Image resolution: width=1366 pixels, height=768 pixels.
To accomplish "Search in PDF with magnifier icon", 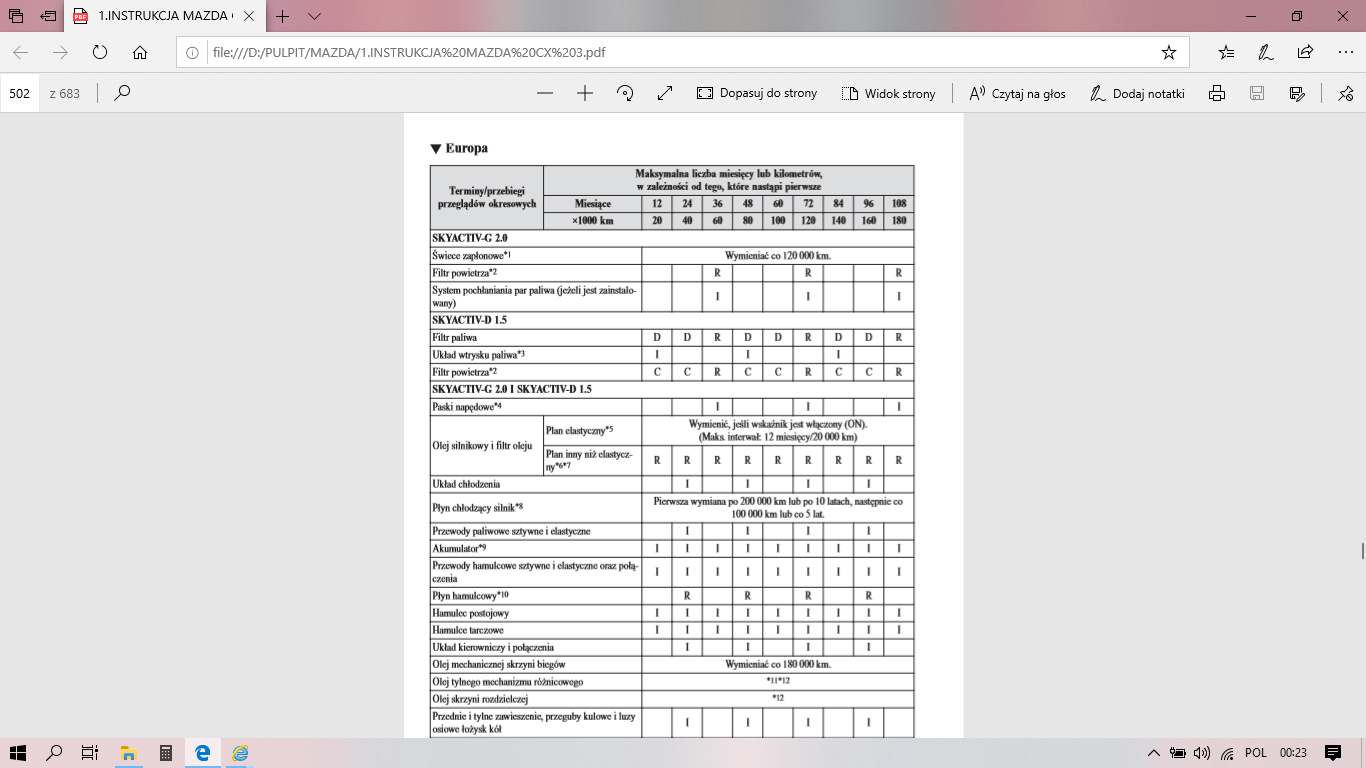I will (x=122, y=93).
